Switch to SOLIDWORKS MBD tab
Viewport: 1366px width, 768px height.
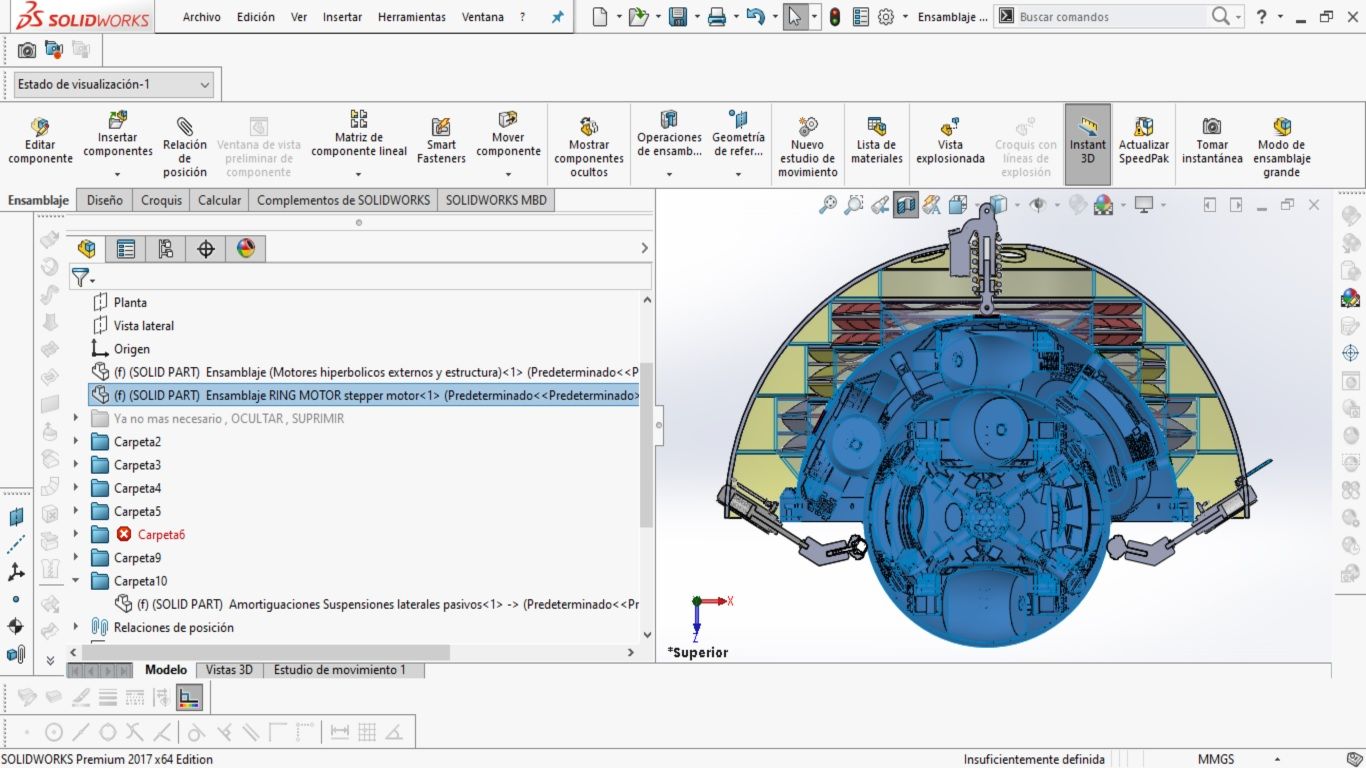point(496,200)
